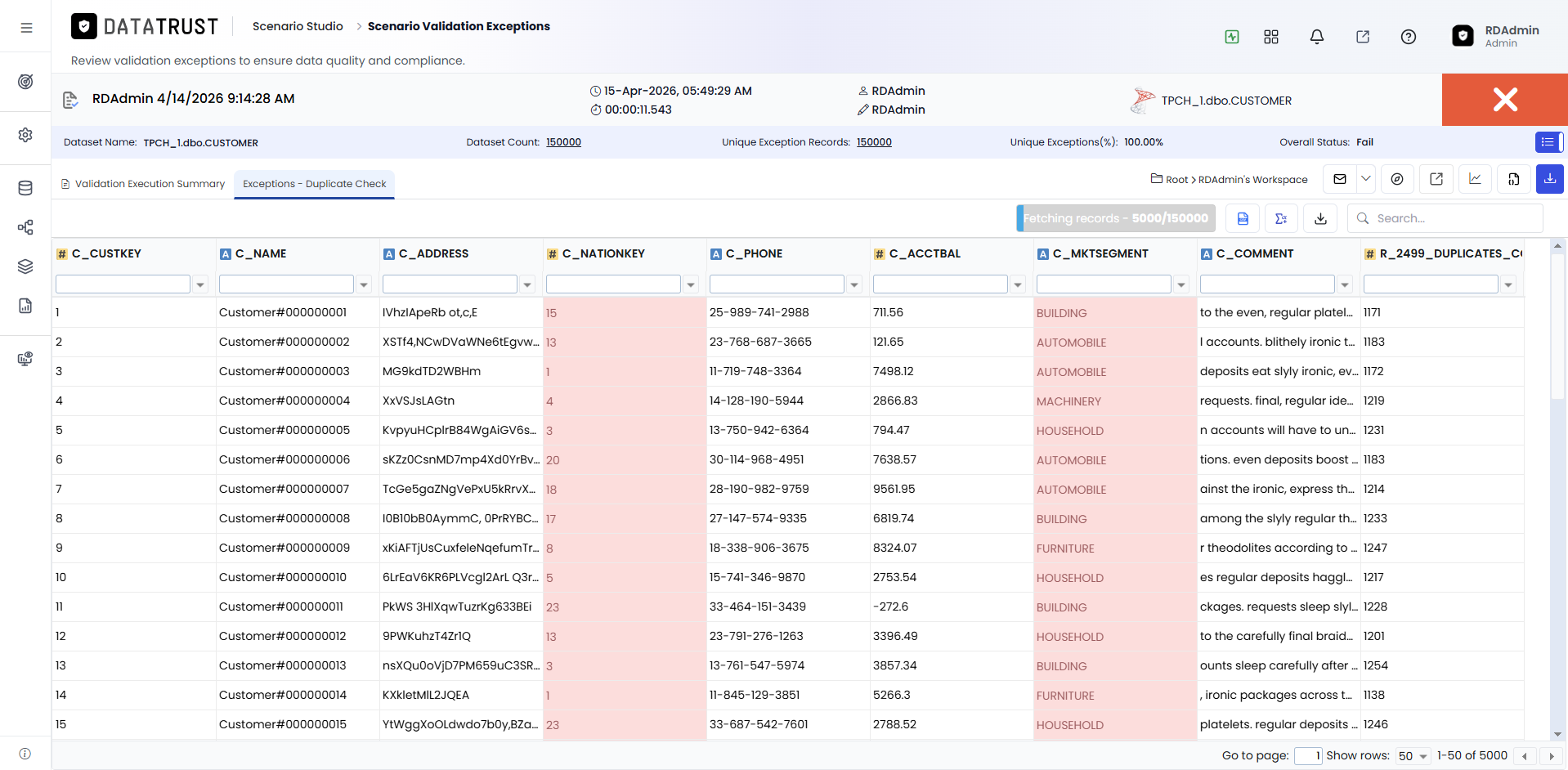Image resolution: width=1568 pixels, height=770 pixels.
Task: Open C_CUSTKEY filter dropdown
Action: (200, 284)
